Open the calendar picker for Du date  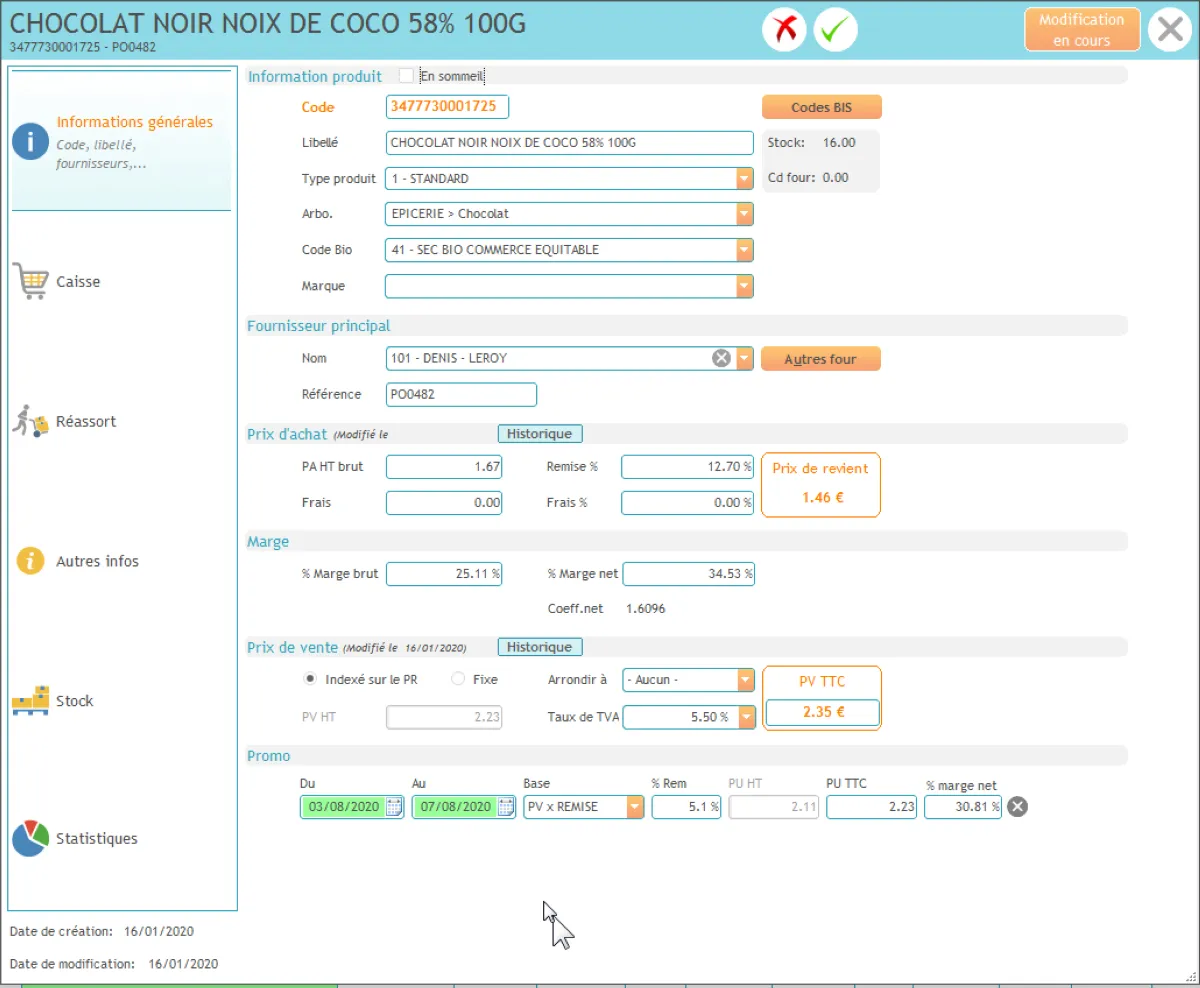coord(394,807)
